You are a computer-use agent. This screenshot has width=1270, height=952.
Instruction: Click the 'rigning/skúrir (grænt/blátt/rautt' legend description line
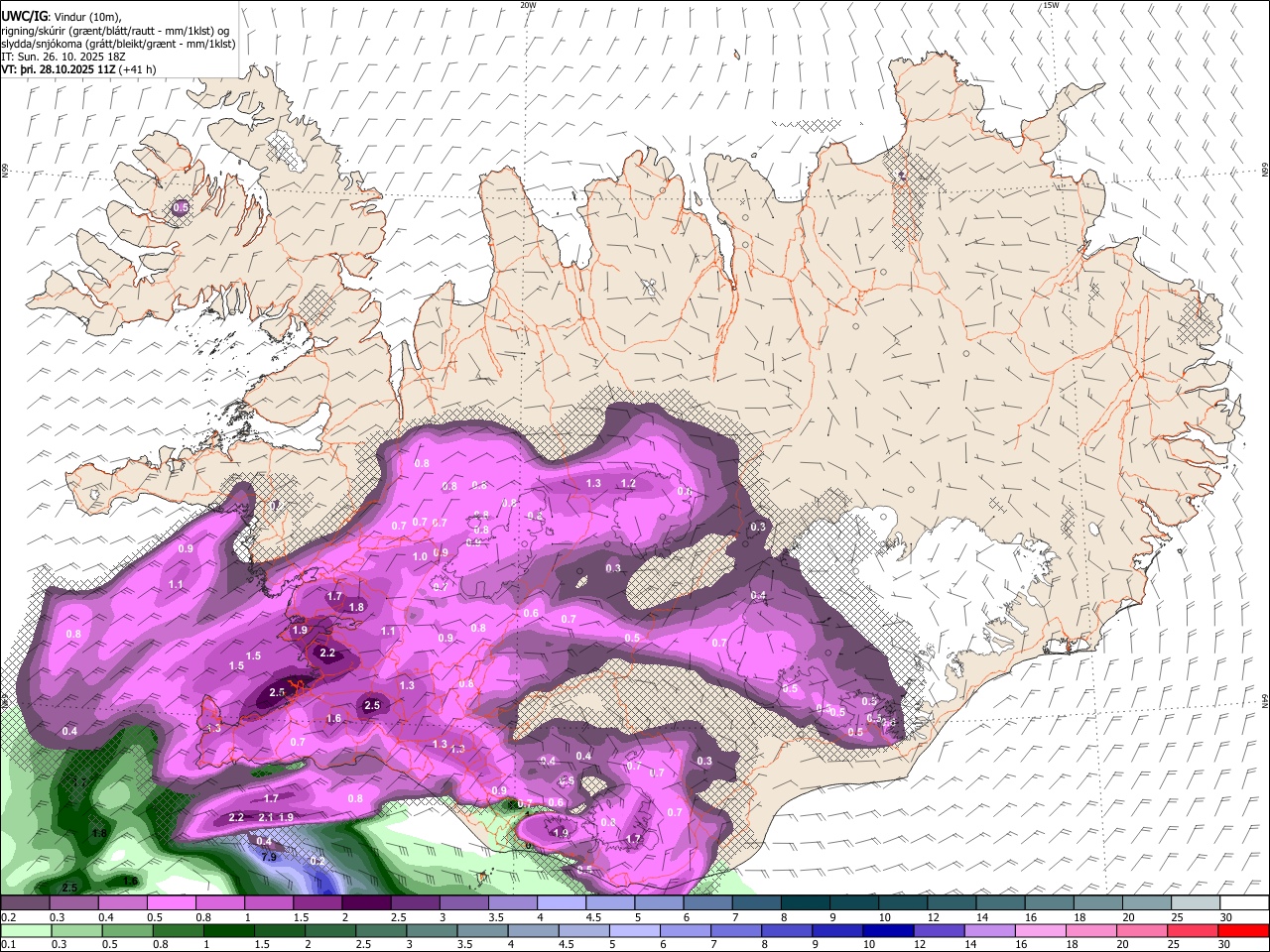[115, 31]
